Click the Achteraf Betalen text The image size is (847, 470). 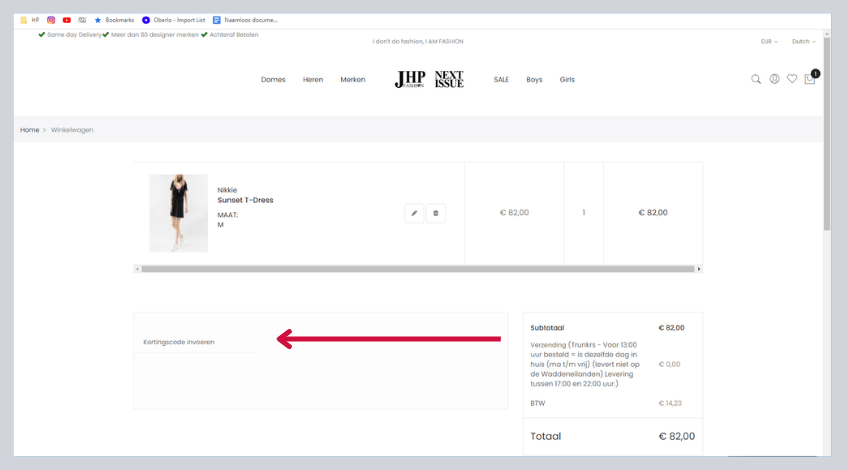coord(234,35)
